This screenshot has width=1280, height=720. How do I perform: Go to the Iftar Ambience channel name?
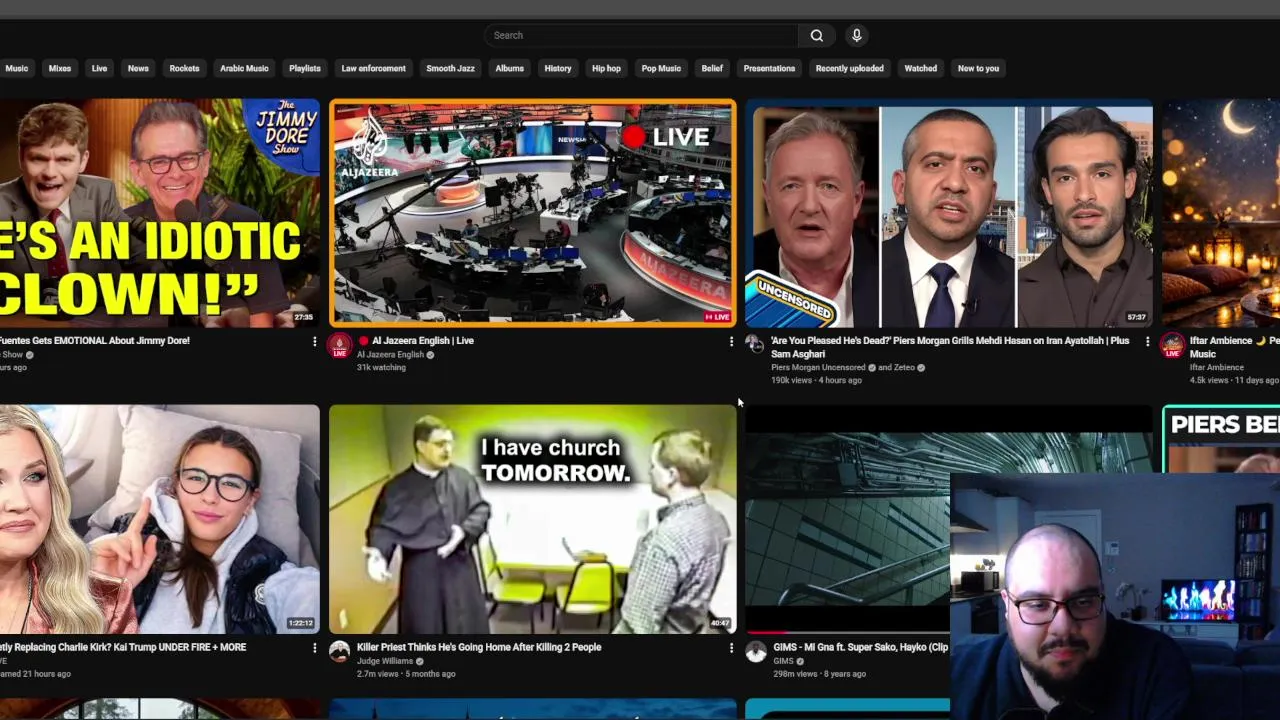[1217, 368]
